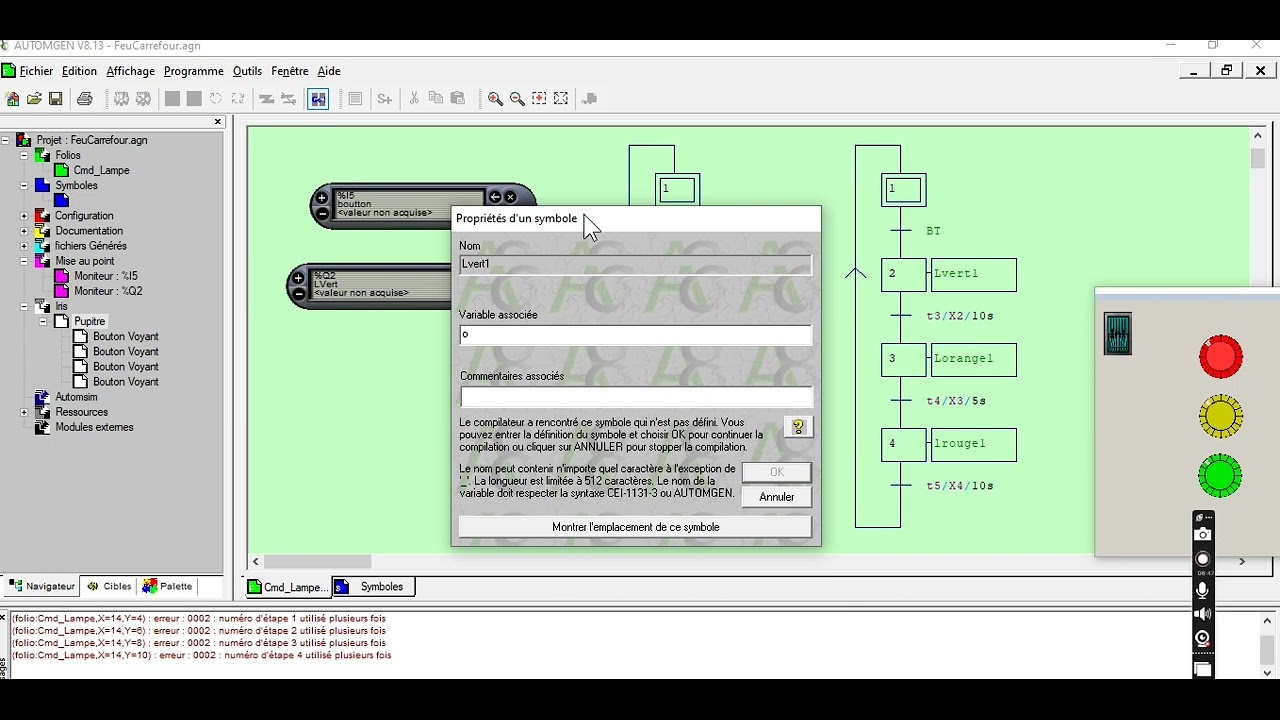This screenshot has width=1280, height=720.
Task: Click Annuler in the symbol dialog
Action: point(776,497)
